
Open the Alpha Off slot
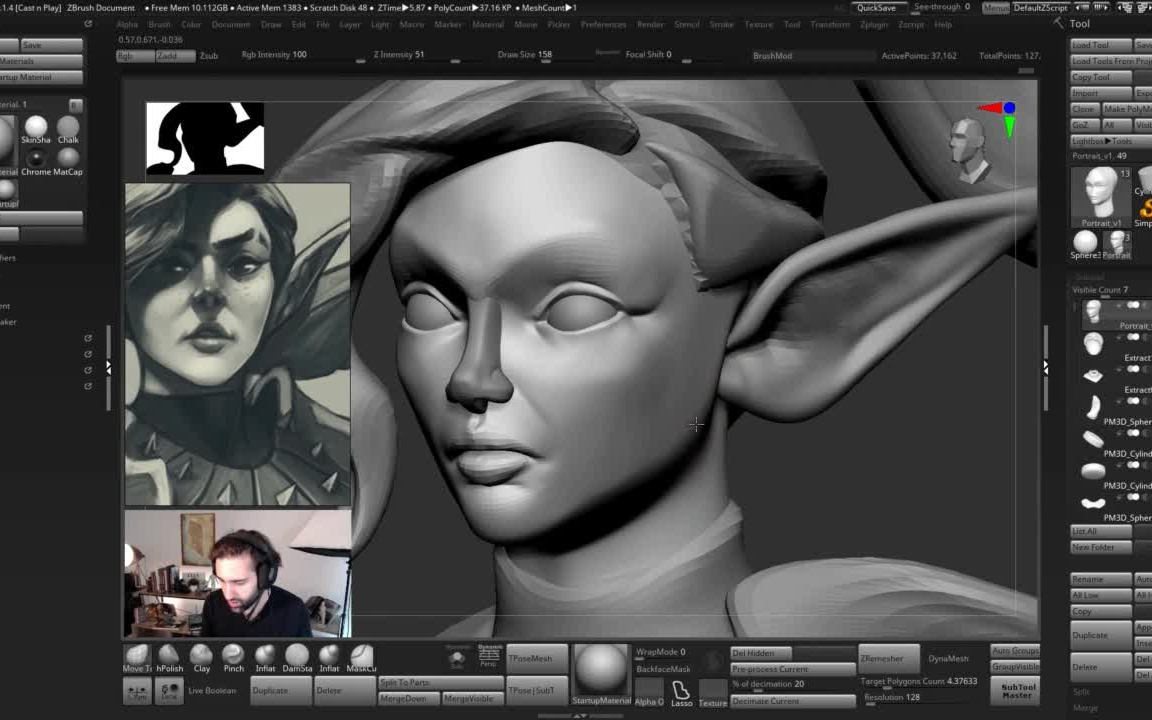click(649, 693)
